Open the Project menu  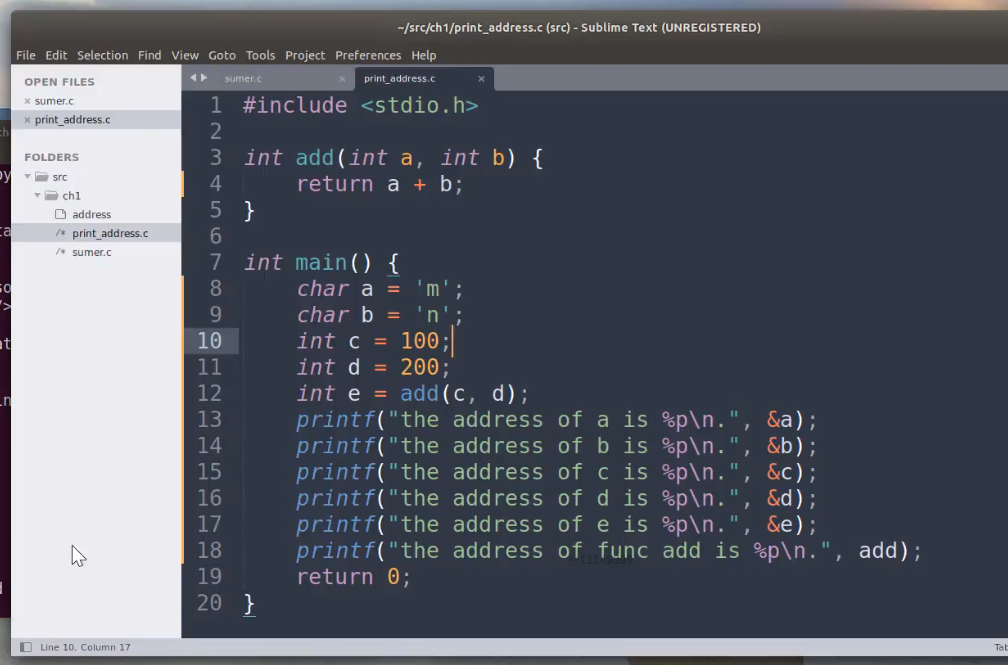pos(305,55)
